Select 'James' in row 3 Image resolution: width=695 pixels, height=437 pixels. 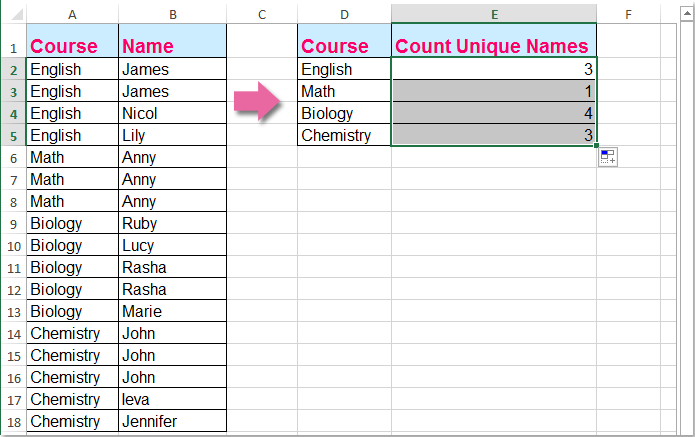[x=172, y=91]
